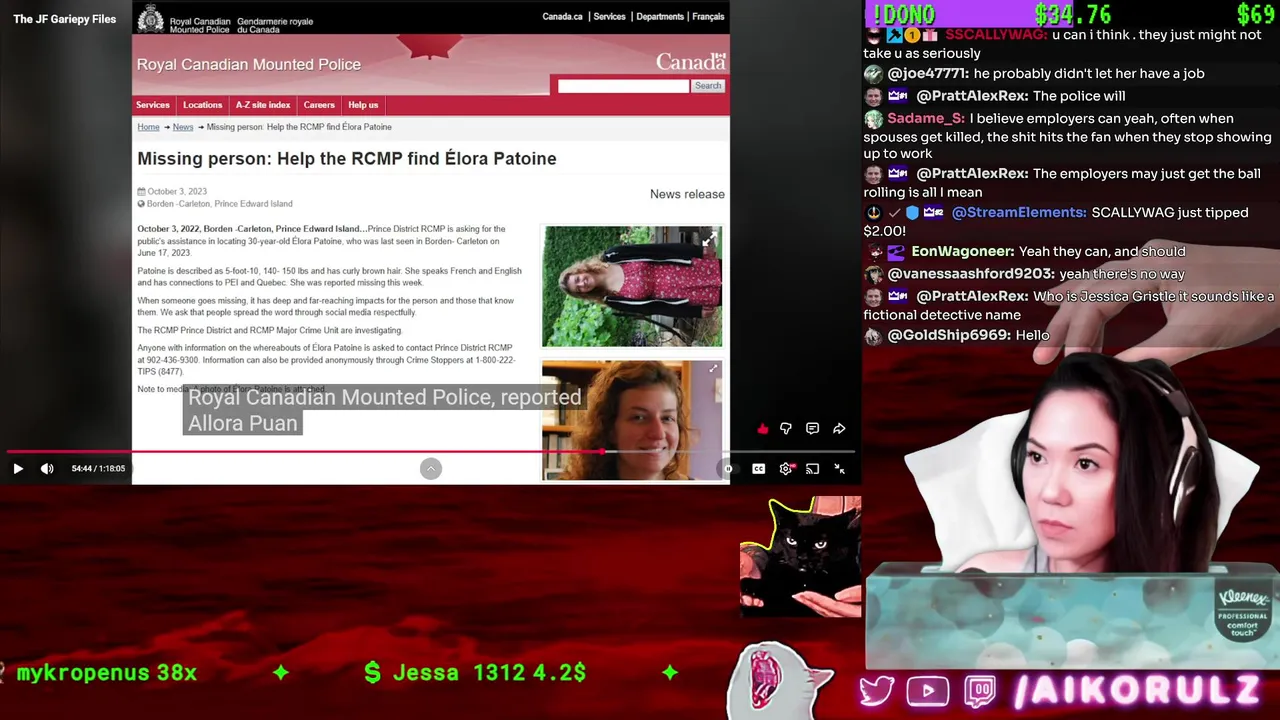Open video settings gear icon
Screen dimensions: 1280x720
tap(786, 469)
